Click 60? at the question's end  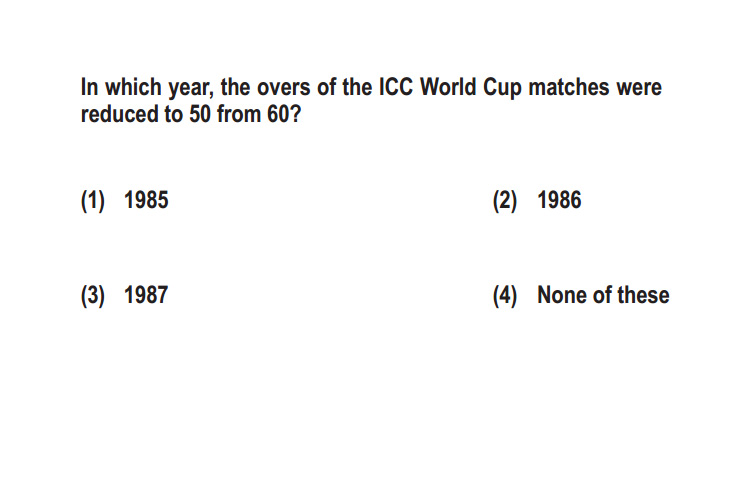point(284,114)
